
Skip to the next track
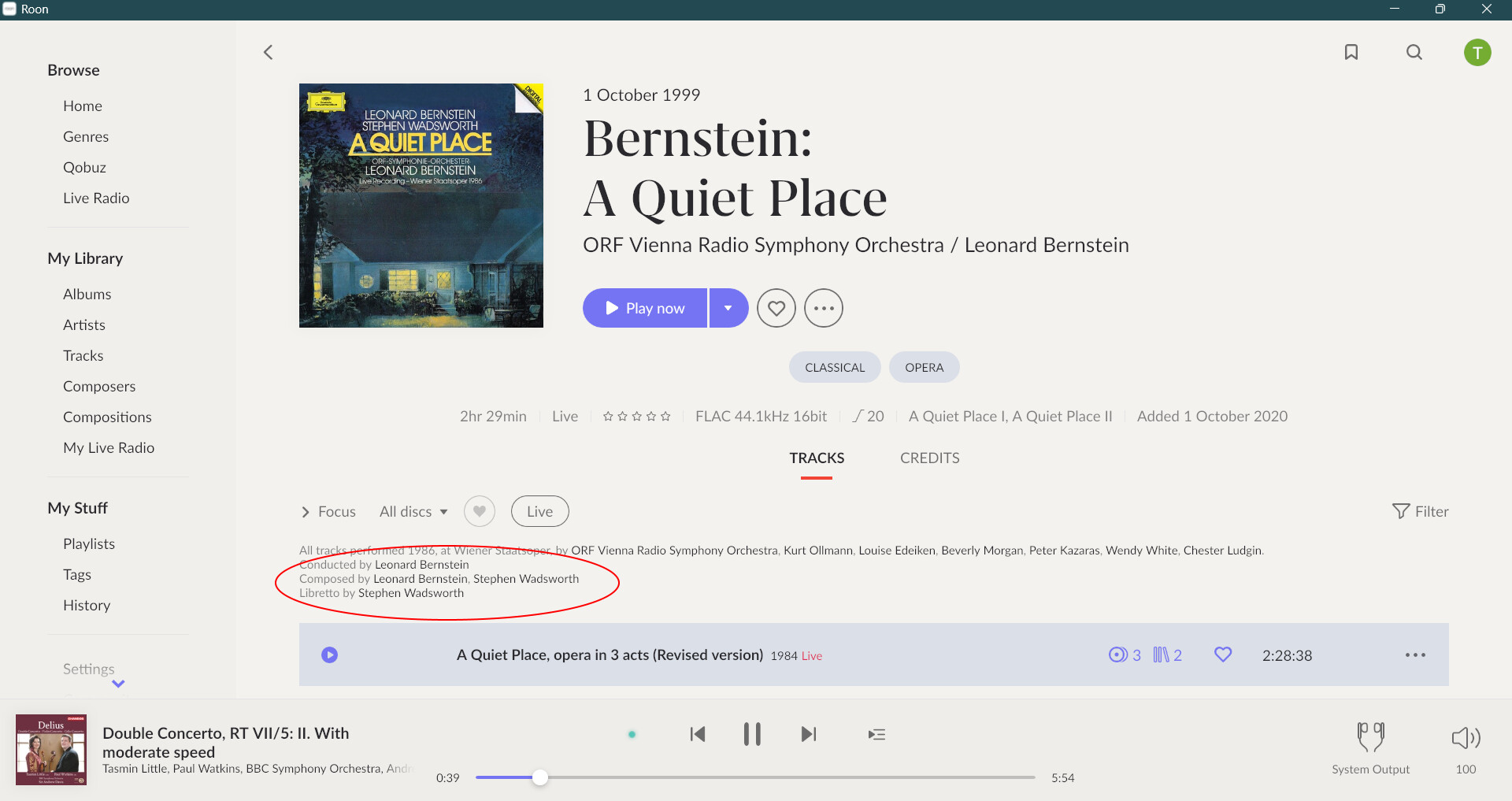pos(808,734)
